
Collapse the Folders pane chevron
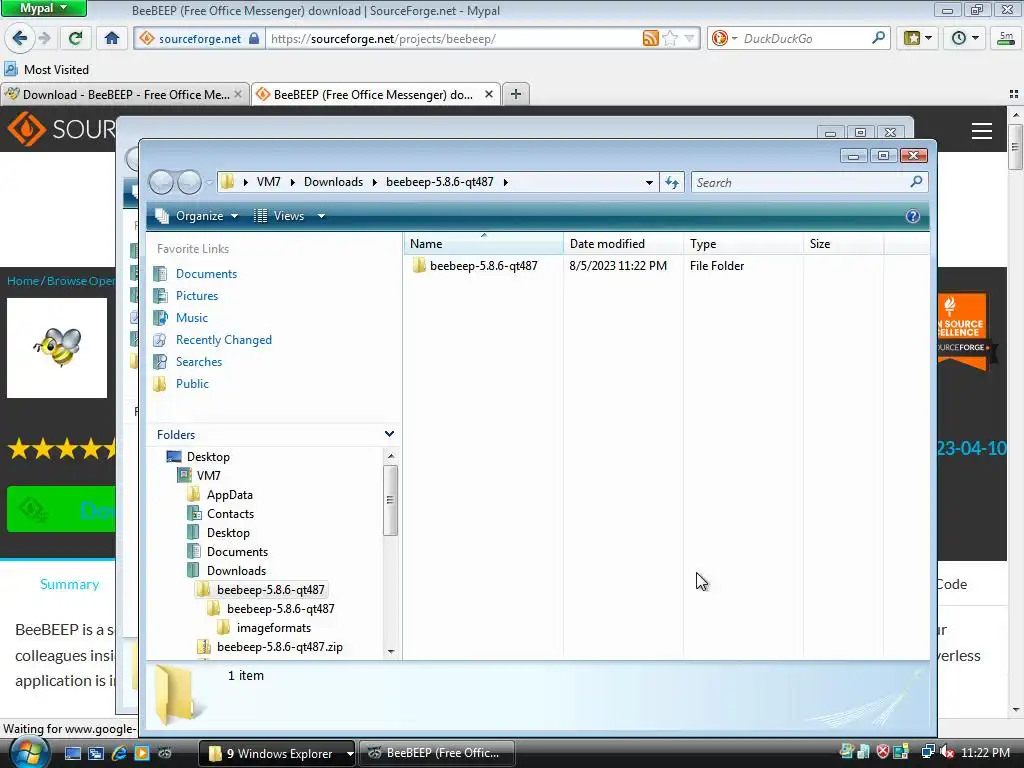389,434
